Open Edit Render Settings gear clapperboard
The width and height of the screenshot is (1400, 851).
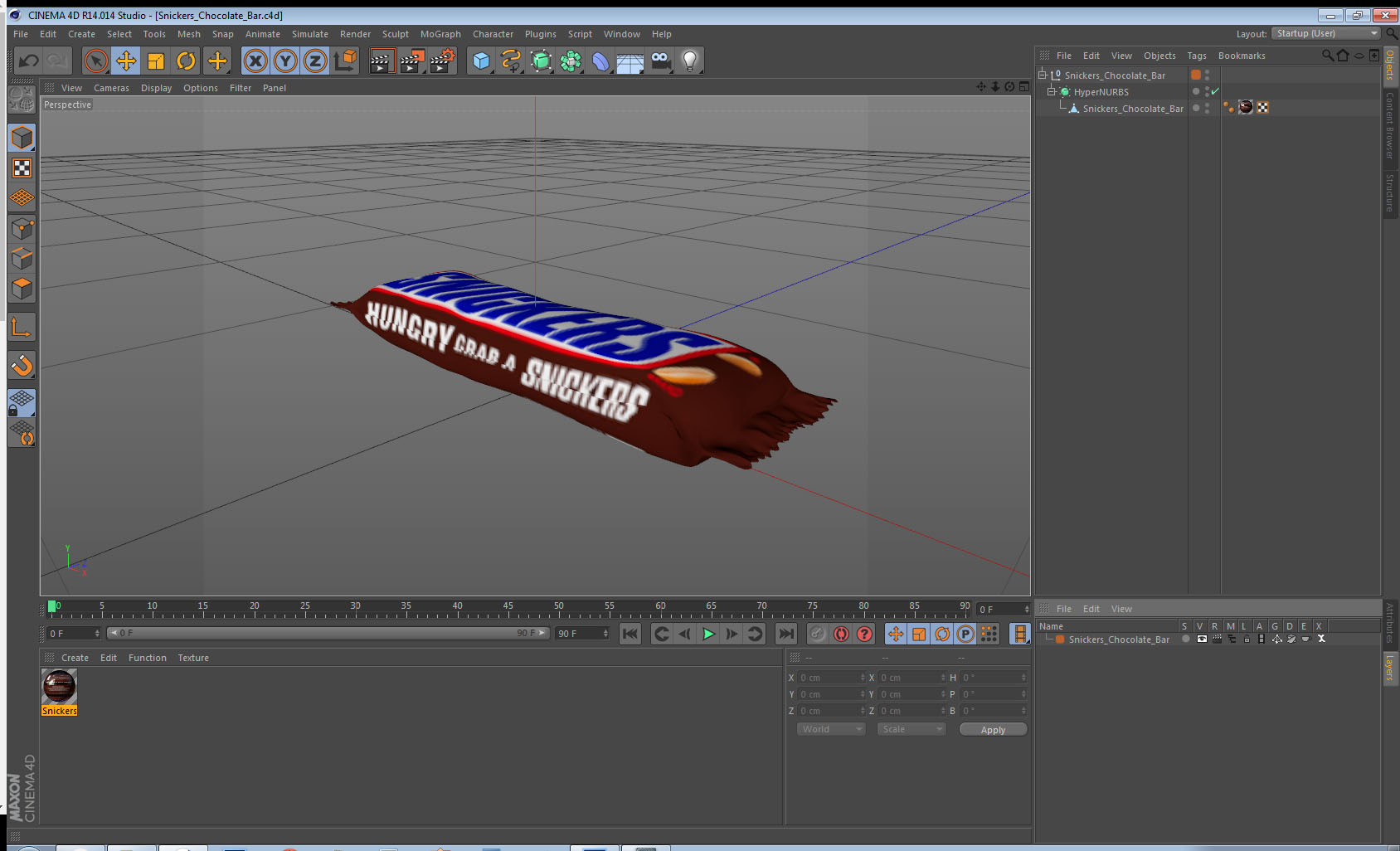tap(443, 61)
